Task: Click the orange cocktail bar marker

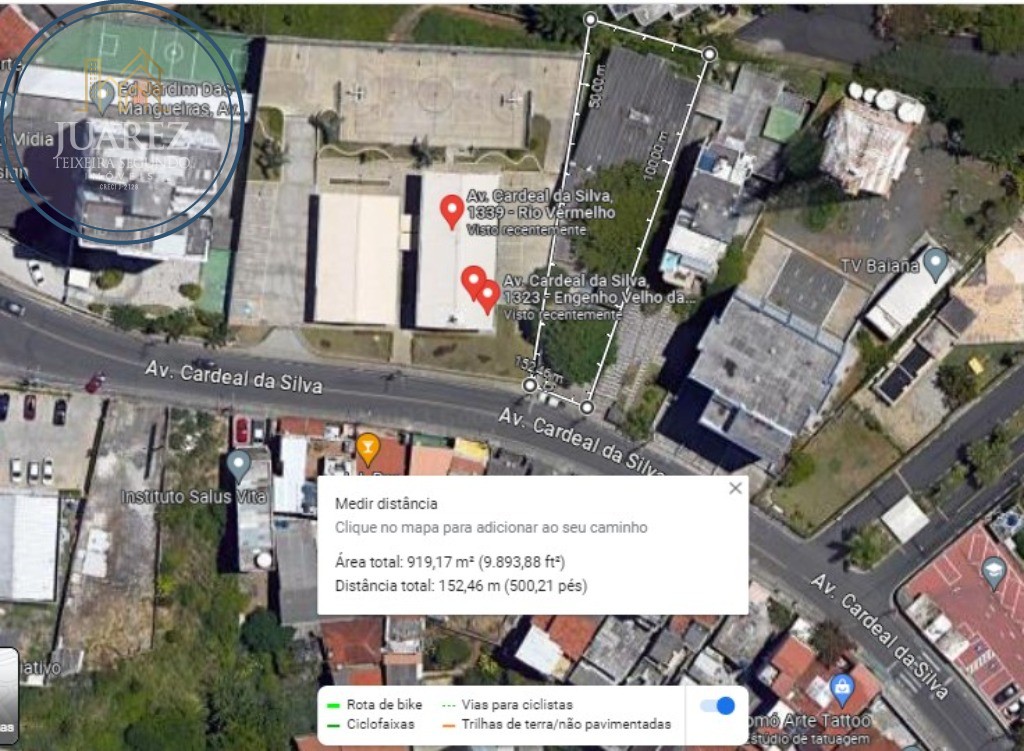Action: point(368,449)
